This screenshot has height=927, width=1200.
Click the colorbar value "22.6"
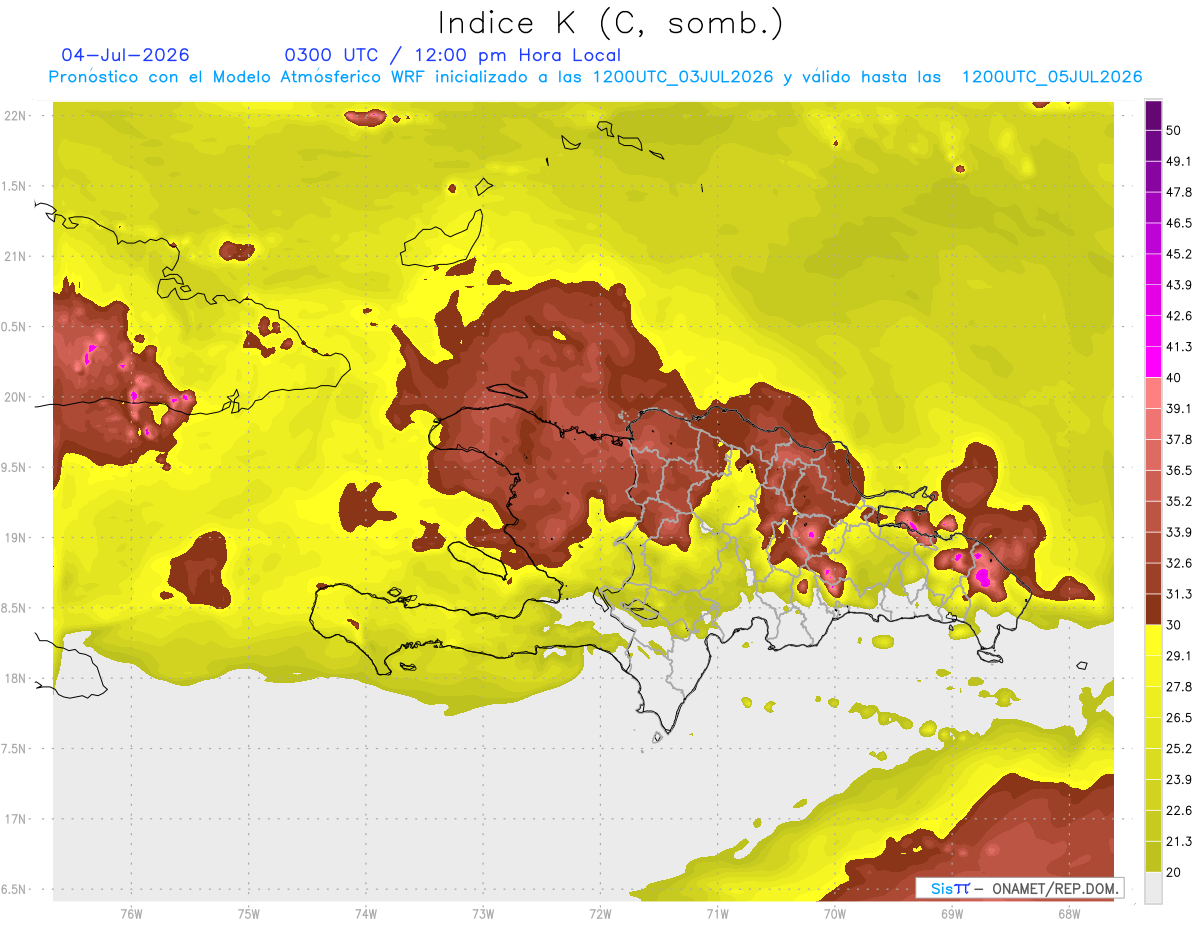pos(1178,811)
